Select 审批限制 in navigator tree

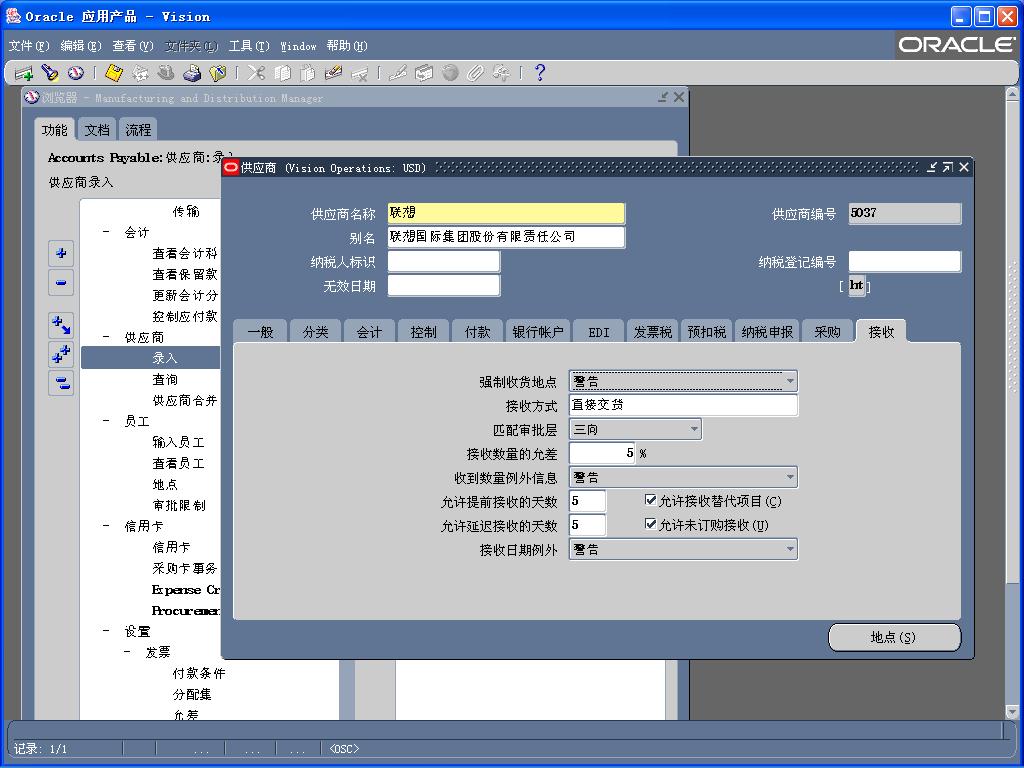178,505
